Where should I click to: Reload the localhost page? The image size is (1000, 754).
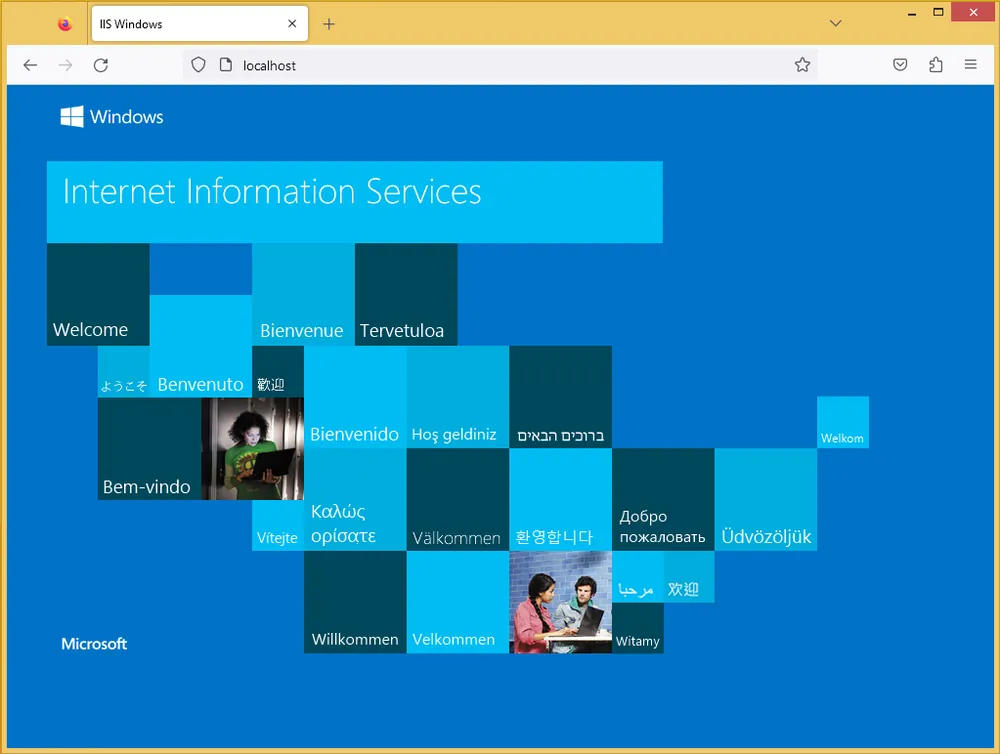coord(101,65)
